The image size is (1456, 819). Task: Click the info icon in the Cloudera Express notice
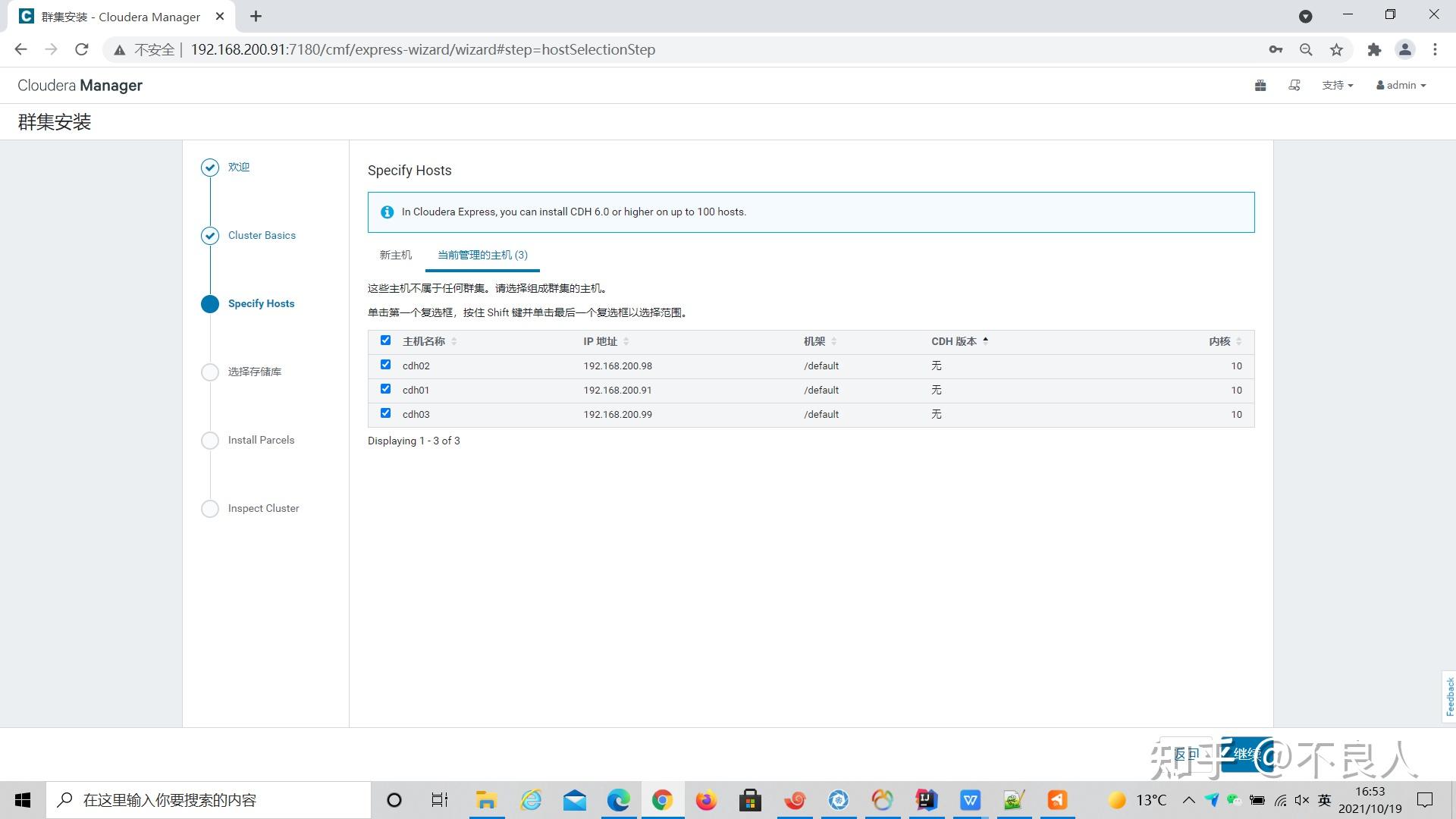click(387, 212)
